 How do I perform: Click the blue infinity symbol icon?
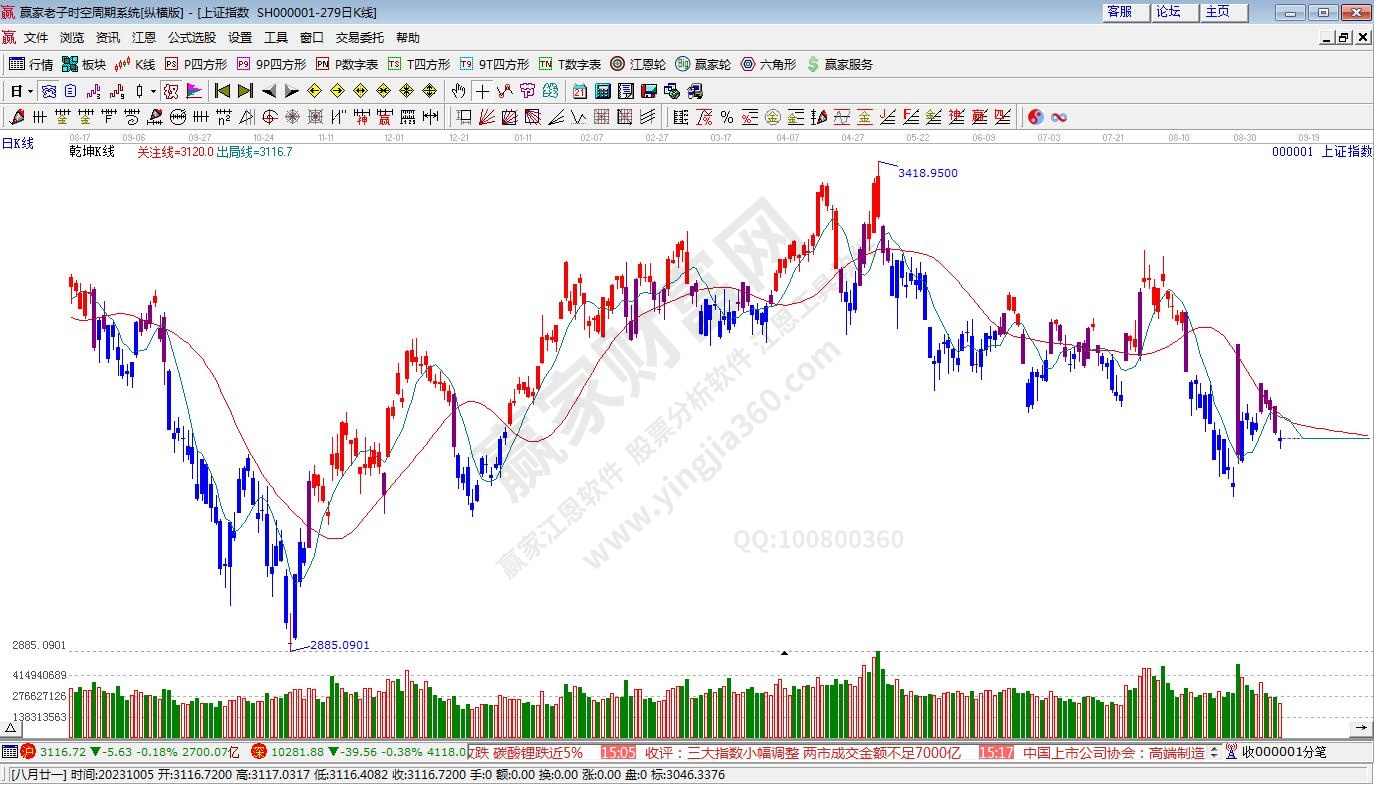click(1058, 117)
